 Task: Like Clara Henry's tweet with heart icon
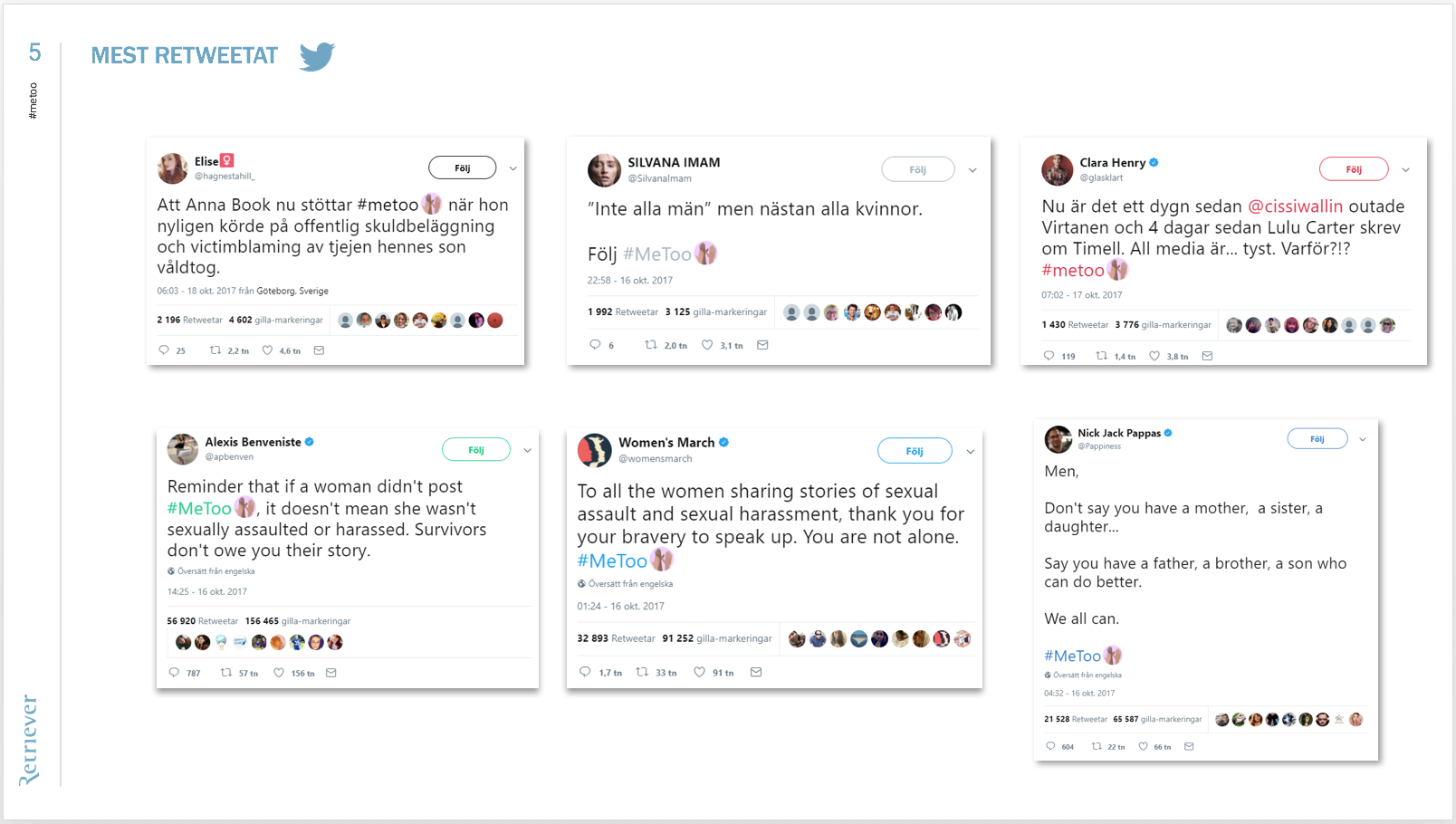click(1154, 356)
